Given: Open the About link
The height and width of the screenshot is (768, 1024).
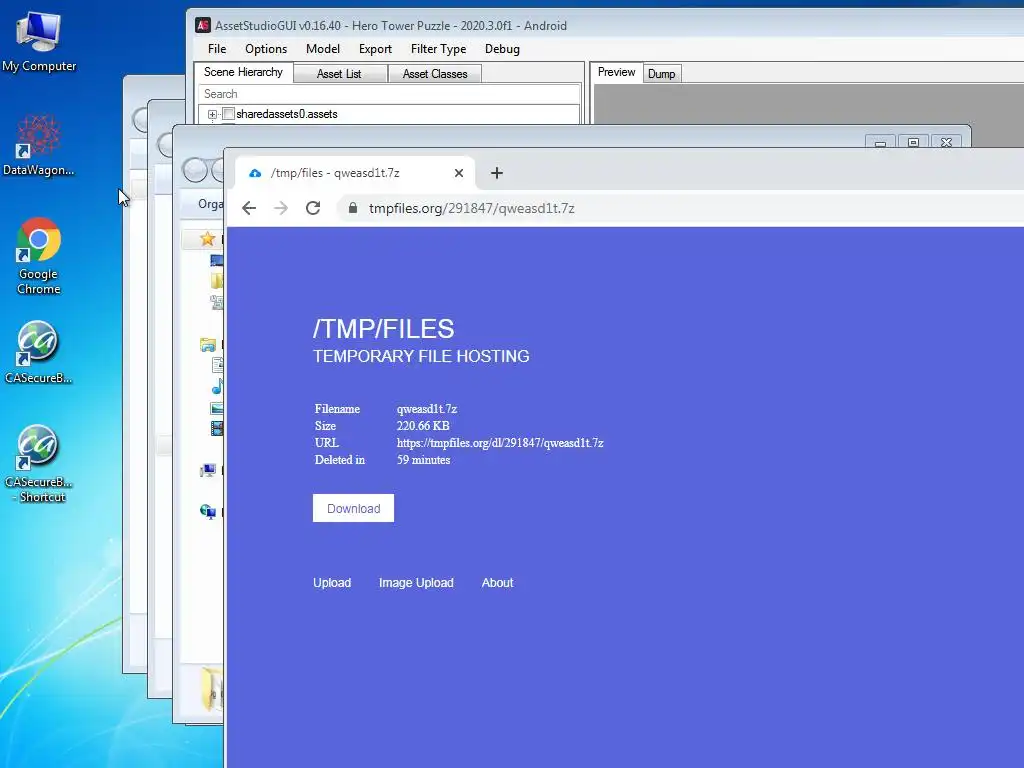Looking at the screenshot, I should (498, 583).
